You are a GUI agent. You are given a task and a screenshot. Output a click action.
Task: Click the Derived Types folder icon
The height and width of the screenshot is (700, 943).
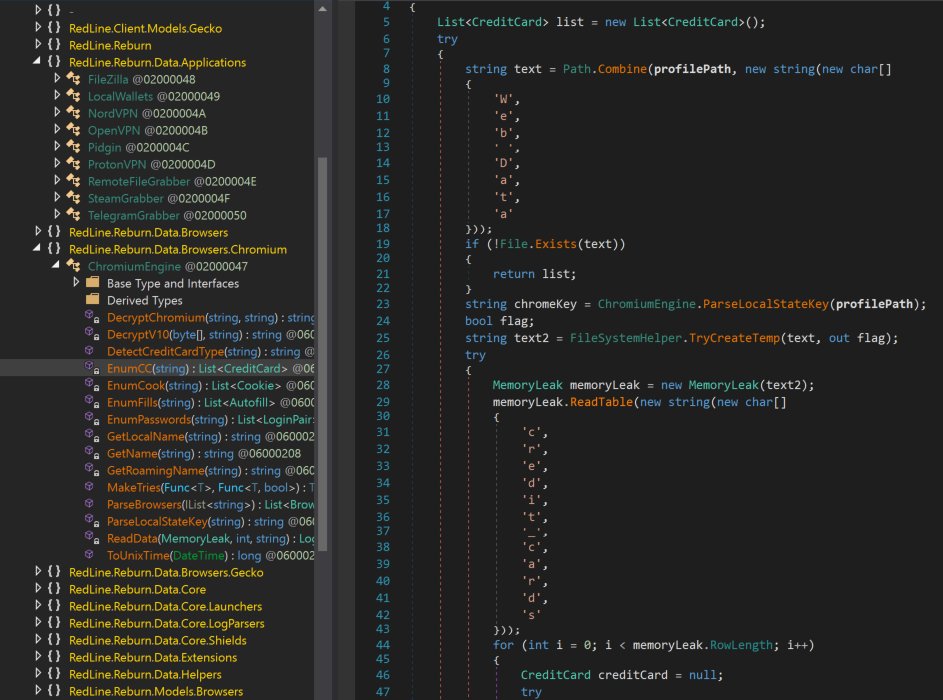(x=93, y=299)
